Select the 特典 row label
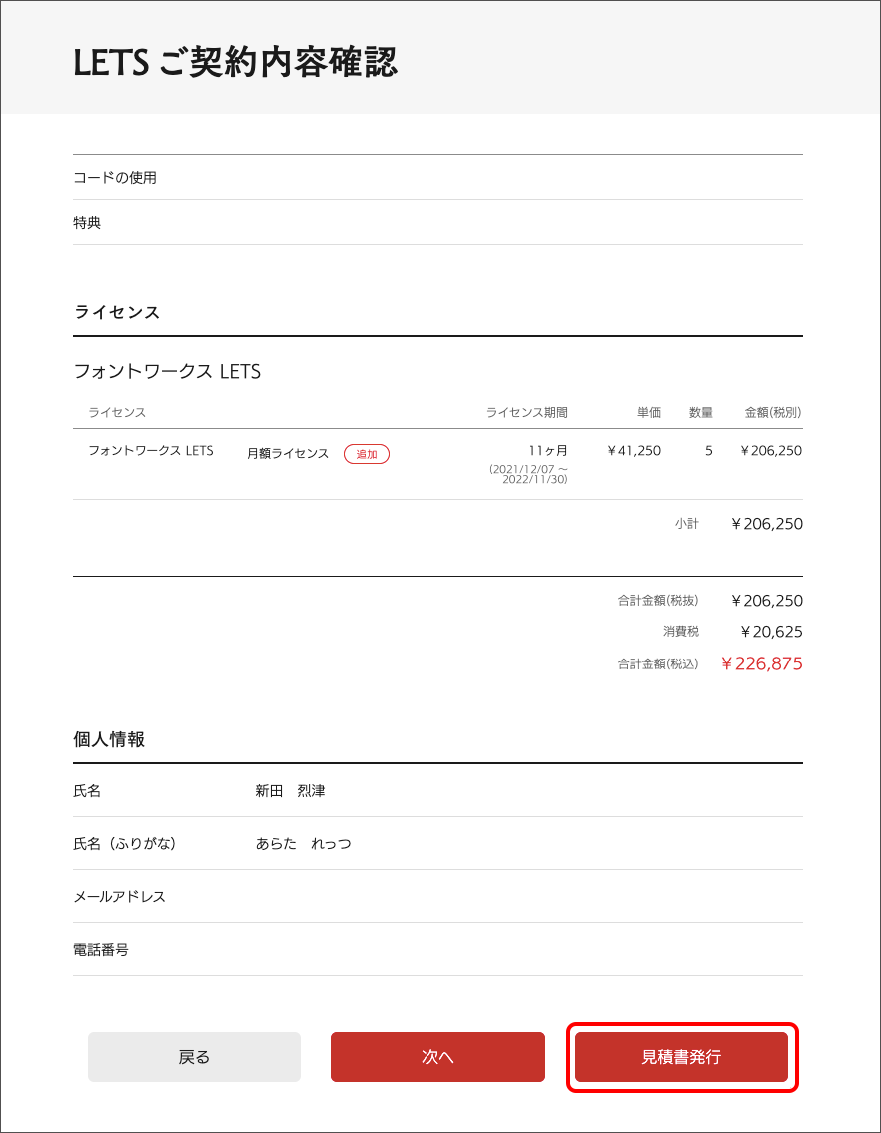The width and height of the screenshot is (881, 1133). pos(87,223)
